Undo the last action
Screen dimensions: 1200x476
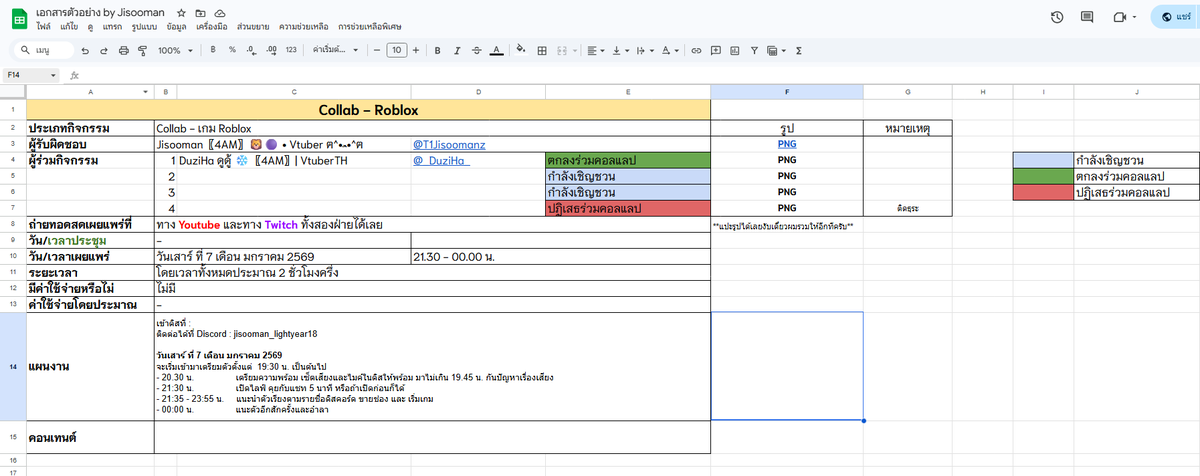85,50
